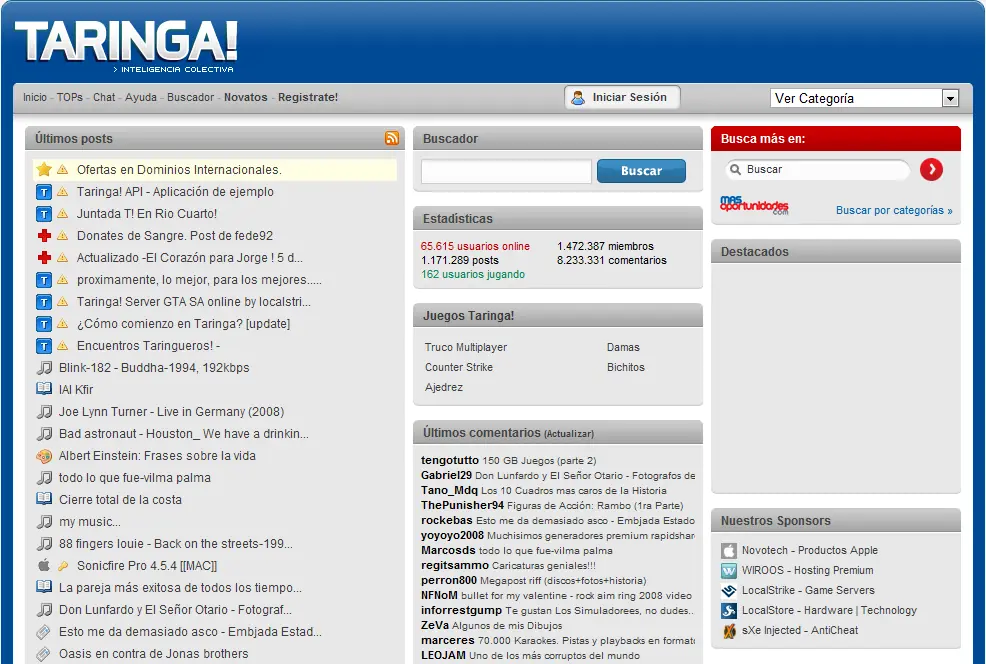Image resolution: width=986 pixels, height=664 pixels.
Task: Click the blue Buscar button
Action: (x=641, y=170)
